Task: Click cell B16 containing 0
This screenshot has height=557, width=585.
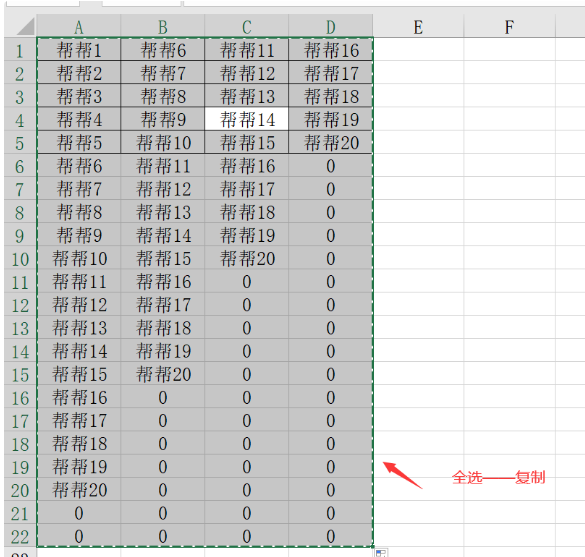Action: (163, 397)
